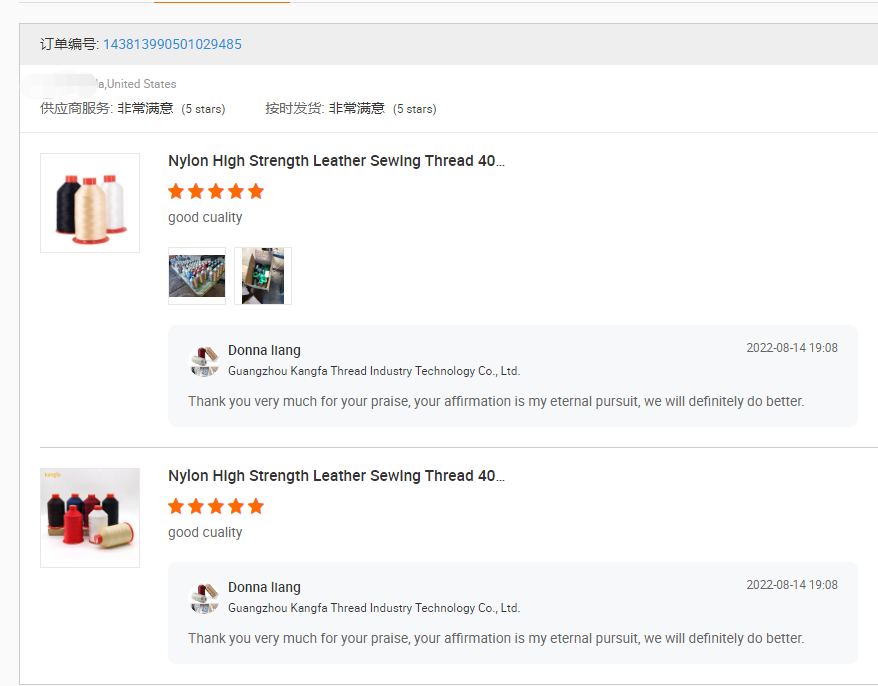Open second Nylon High Strength Leather Sewing Thread title
This screenshot has width=878, height=686.
336,476
